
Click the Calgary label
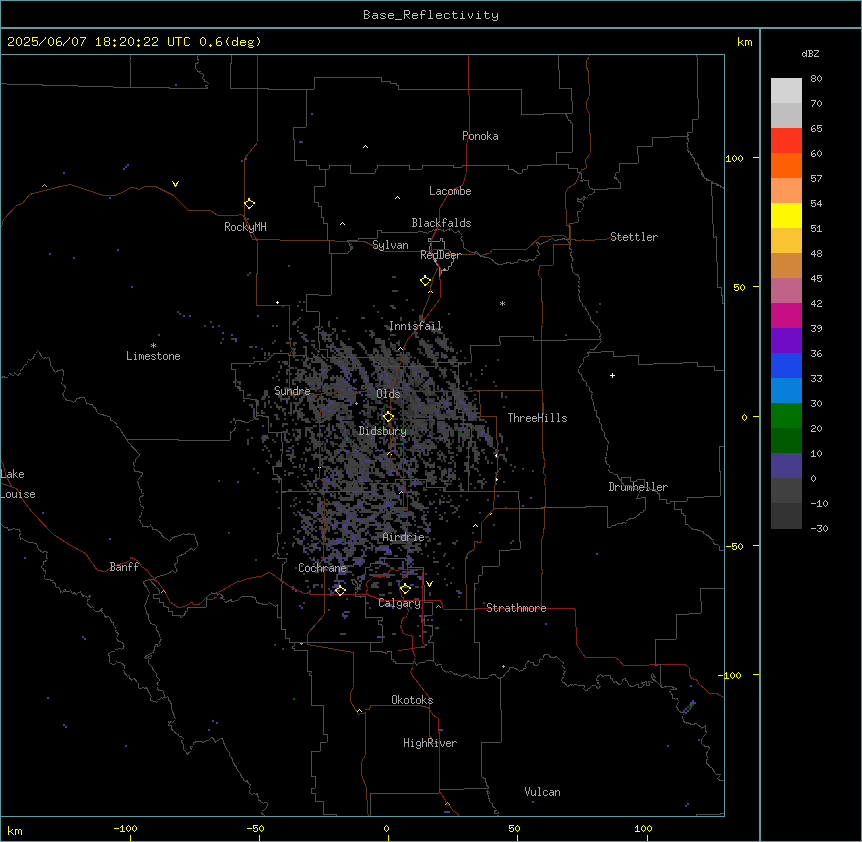(399, 603)
